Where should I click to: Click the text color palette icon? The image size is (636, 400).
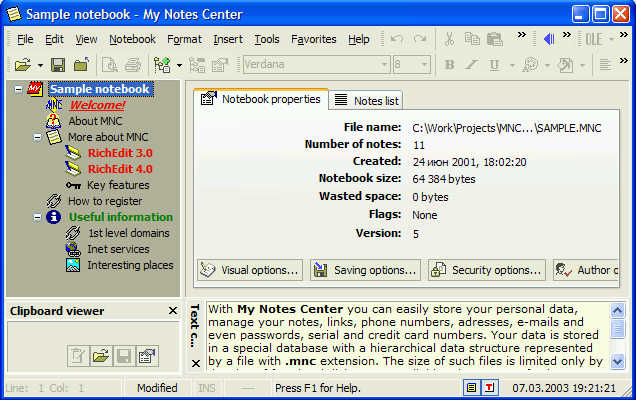pyautogui.click(x=530, y=65)
